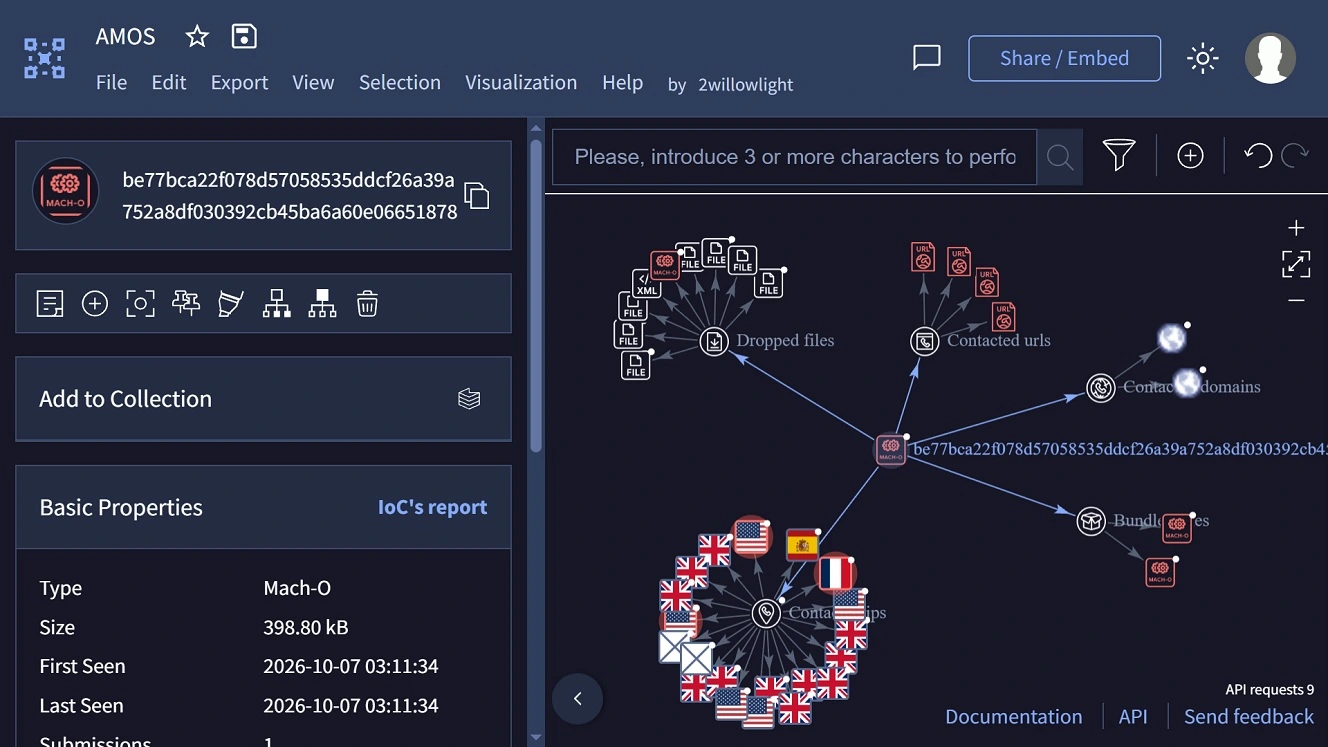This screenshot has height=747, width=1328.
Task: Center the view on the selected node
Action: coord(140,304)
